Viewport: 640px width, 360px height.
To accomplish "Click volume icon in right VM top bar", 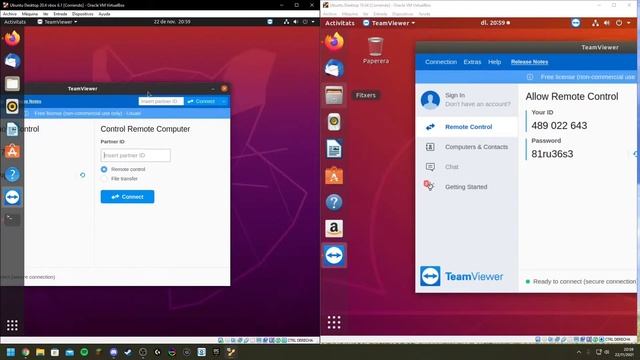I will pos(607,23).
